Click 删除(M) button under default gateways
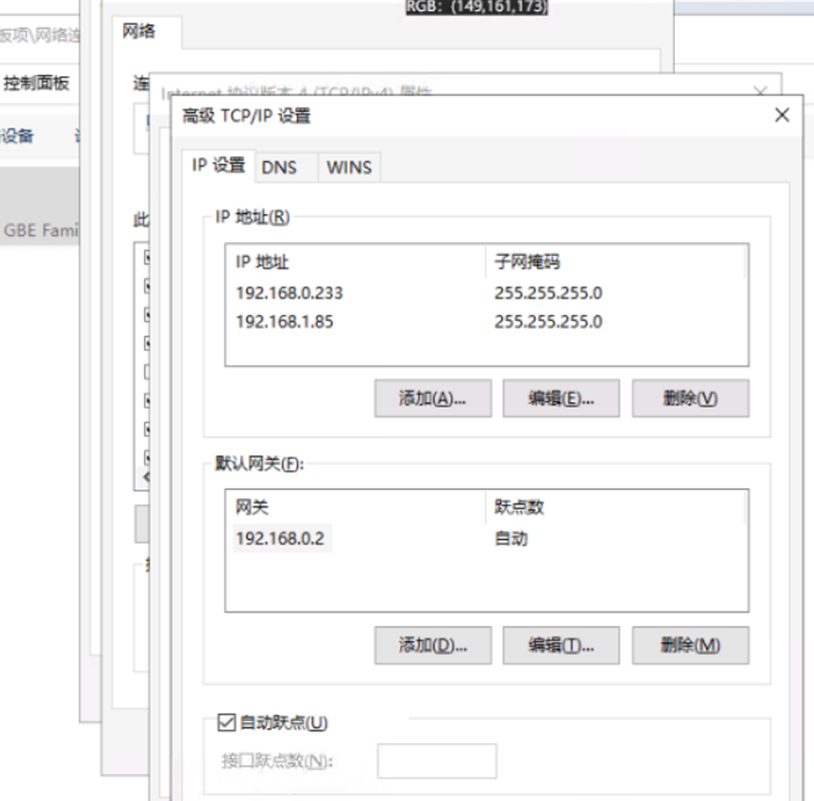Screen dimensions: 814x801 click(x=690, y=645)
